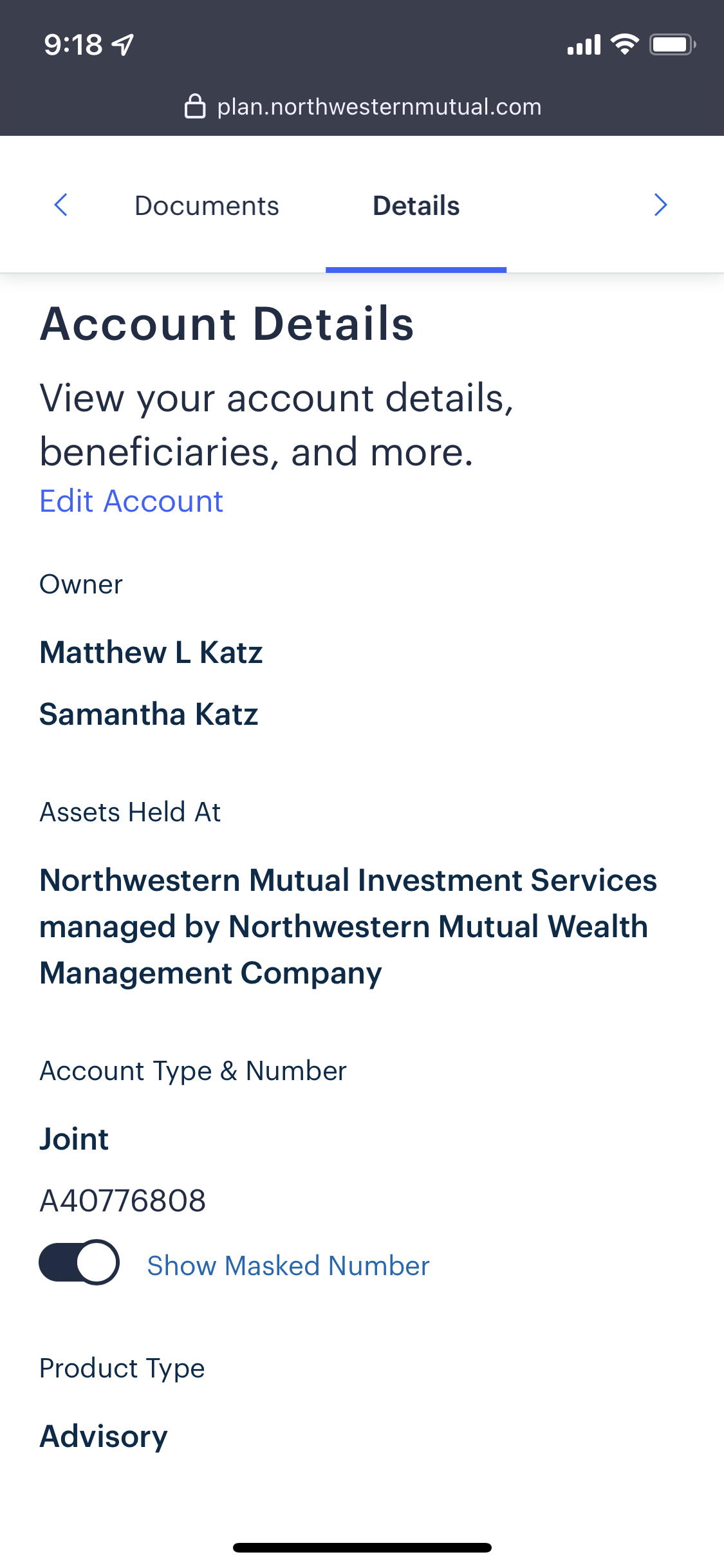Tap the Account Details heading

coord(227,323)
